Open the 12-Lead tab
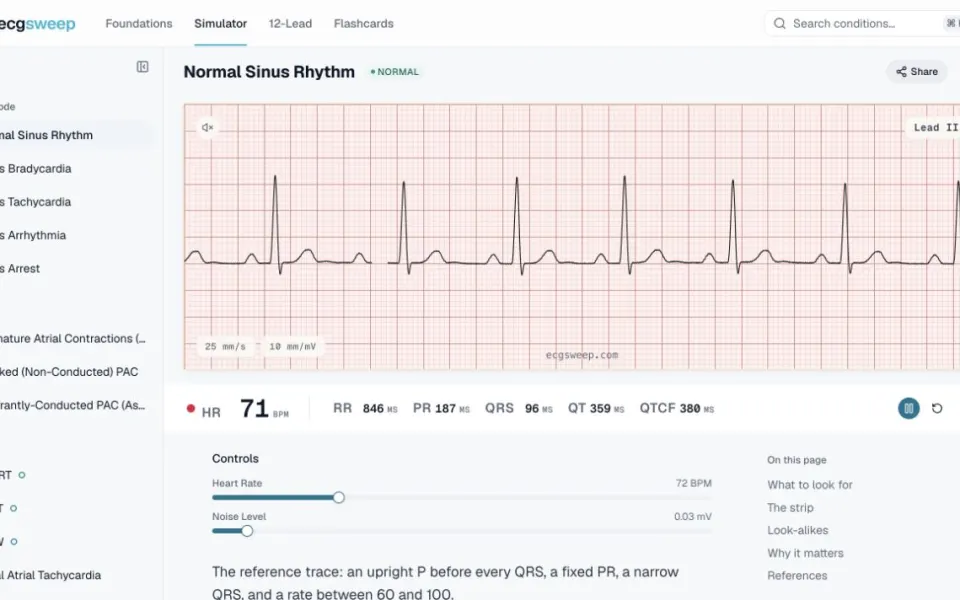 (290, 24)
